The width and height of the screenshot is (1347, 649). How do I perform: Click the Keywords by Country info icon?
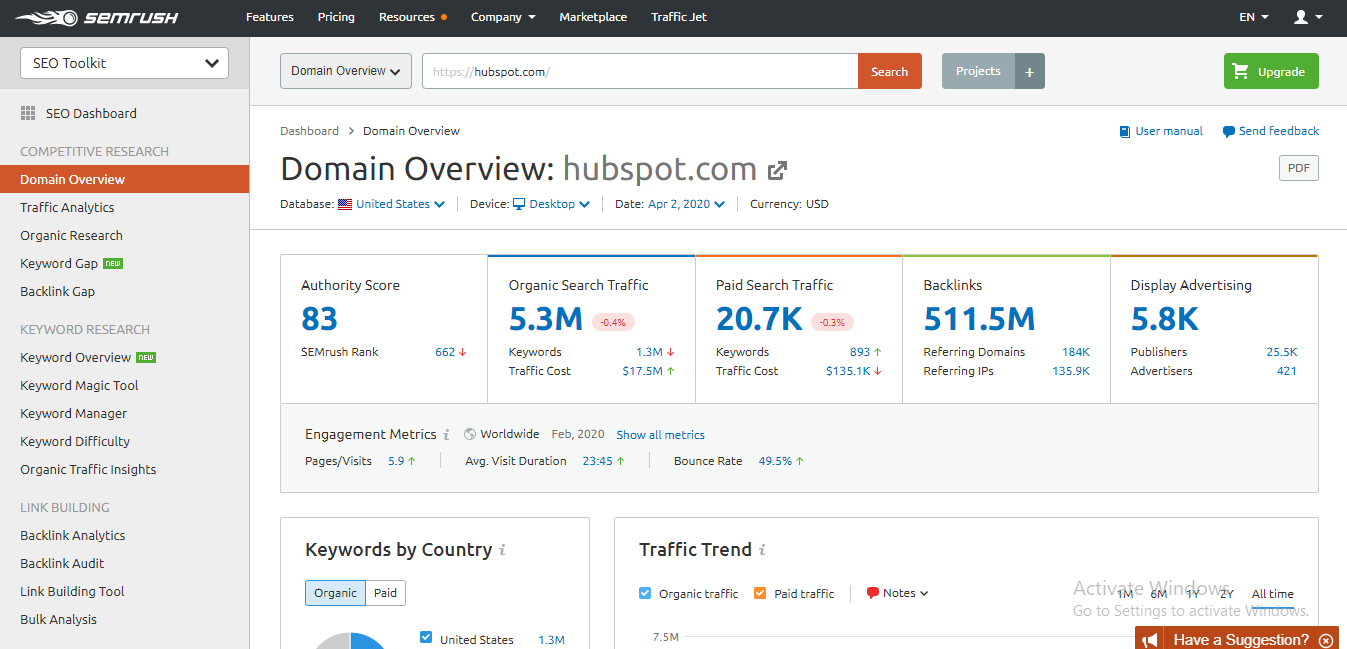[502, 550]
